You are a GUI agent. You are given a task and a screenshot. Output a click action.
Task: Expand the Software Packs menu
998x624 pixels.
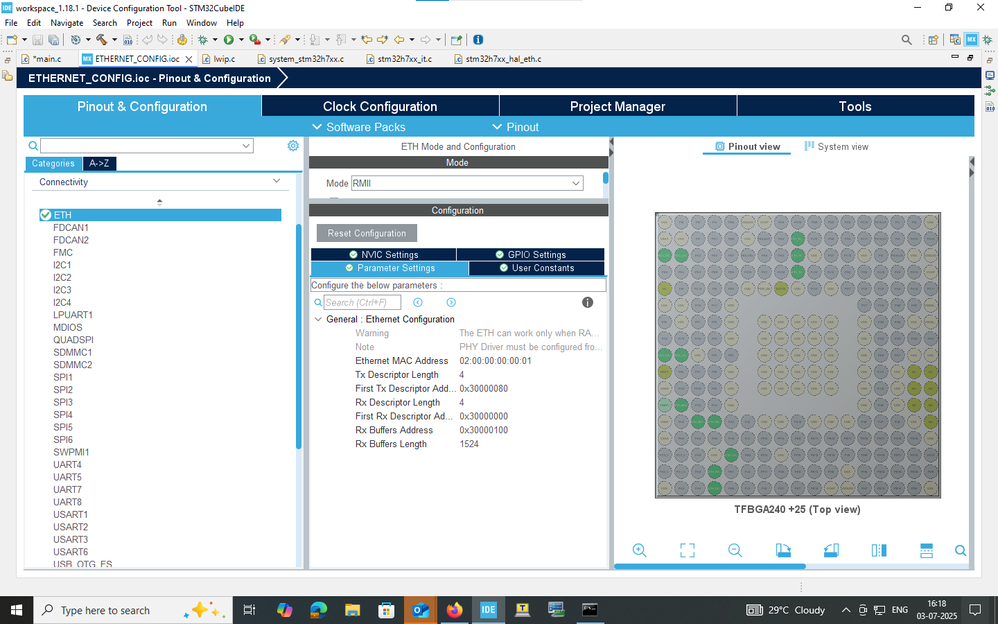359,127
